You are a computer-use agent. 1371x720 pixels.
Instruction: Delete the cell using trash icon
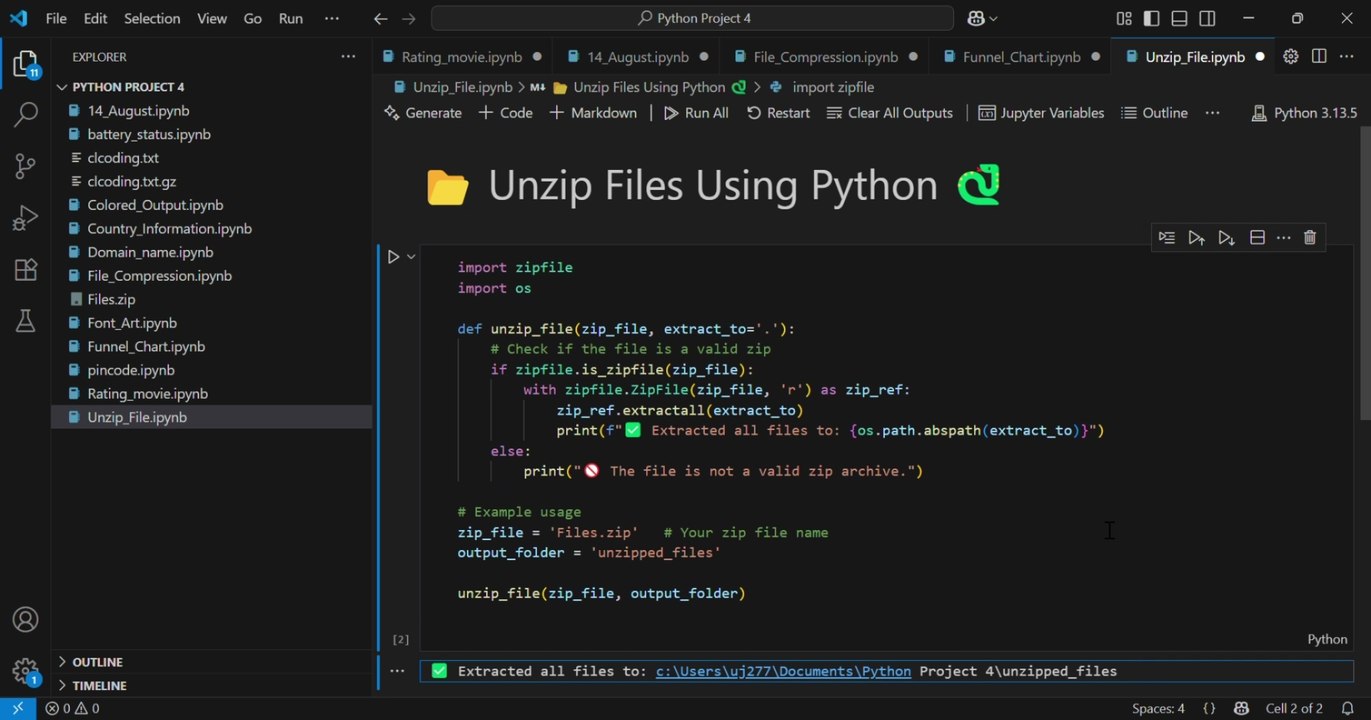click(x=1310, y=237)
